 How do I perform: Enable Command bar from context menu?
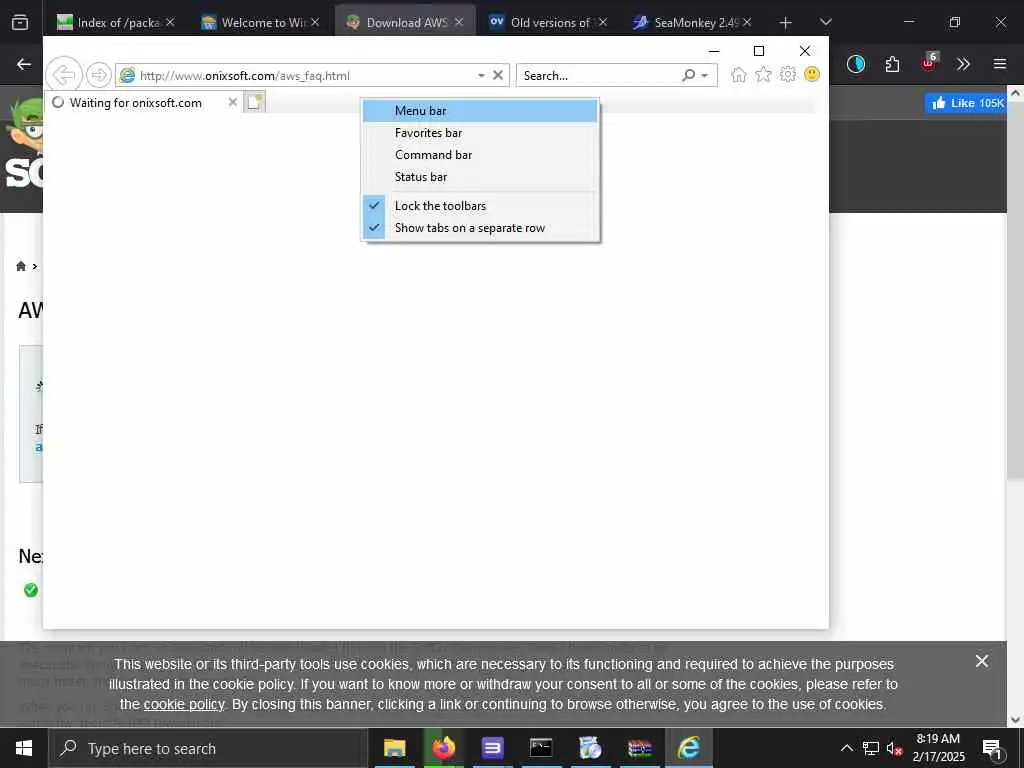(x=480, y=155)
